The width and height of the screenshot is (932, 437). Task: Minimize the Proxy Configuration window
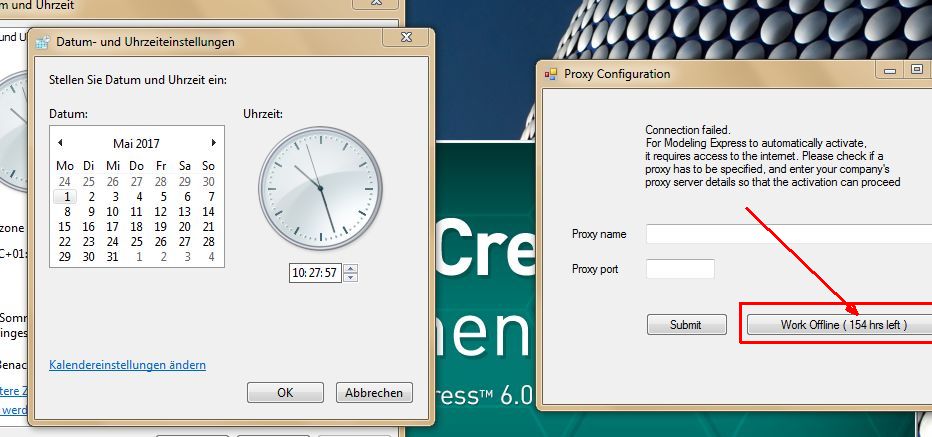click(890, 71)
